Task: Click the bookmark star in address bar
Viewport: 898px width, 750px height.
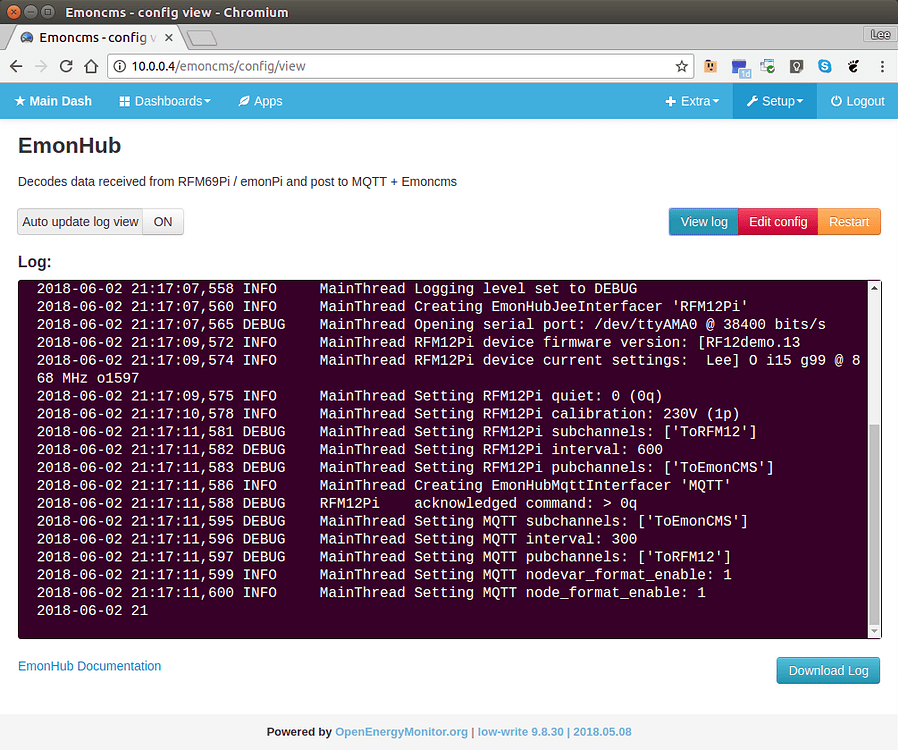Action: pos(681,66)
